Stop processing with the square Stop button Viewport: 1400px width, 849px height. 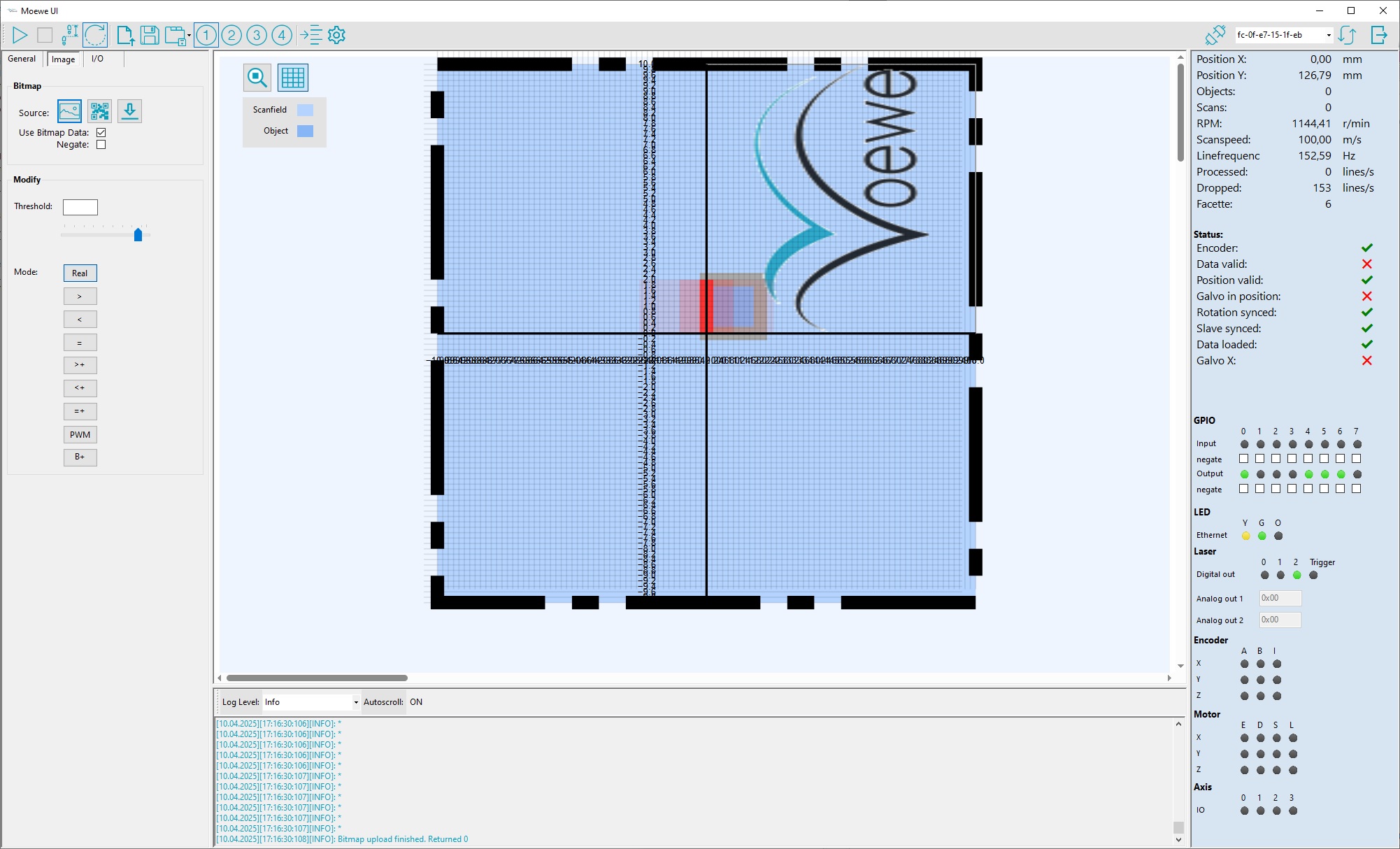(x=45, y=35)
